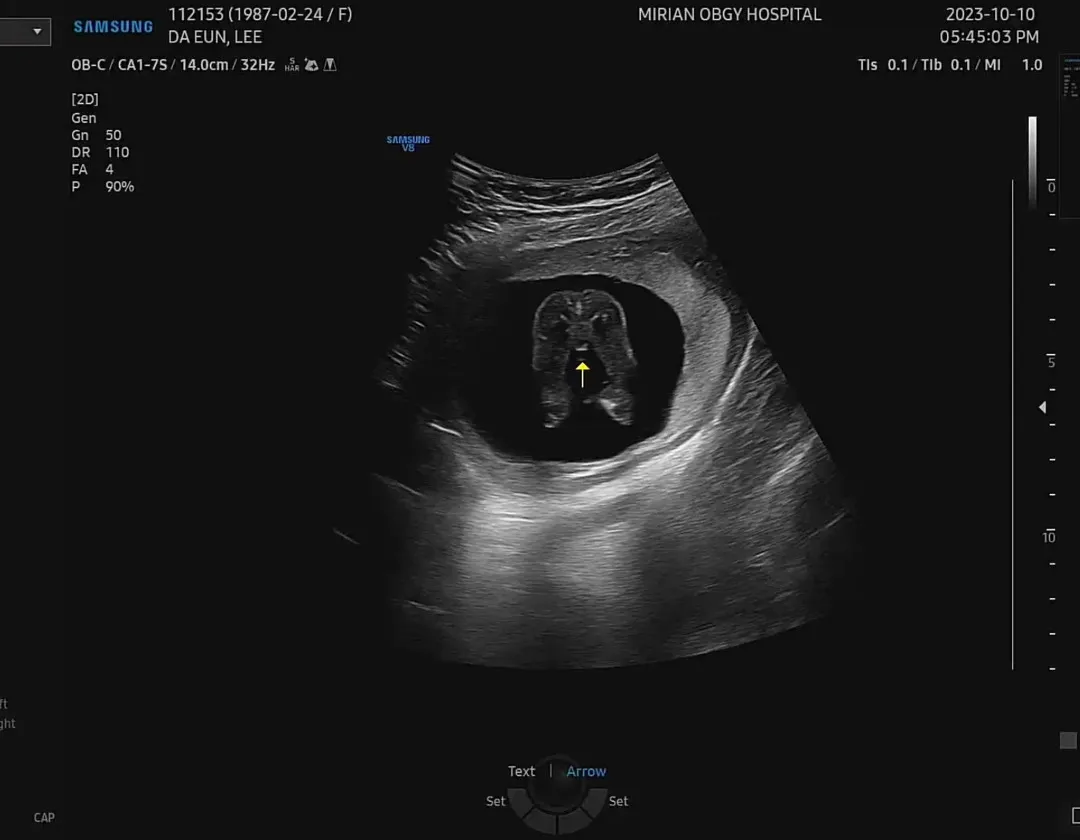The width and height of the screenshot is (1080, 840).
Task: Click the 5 cm depth scale label
Action: tap(1051, 361)
